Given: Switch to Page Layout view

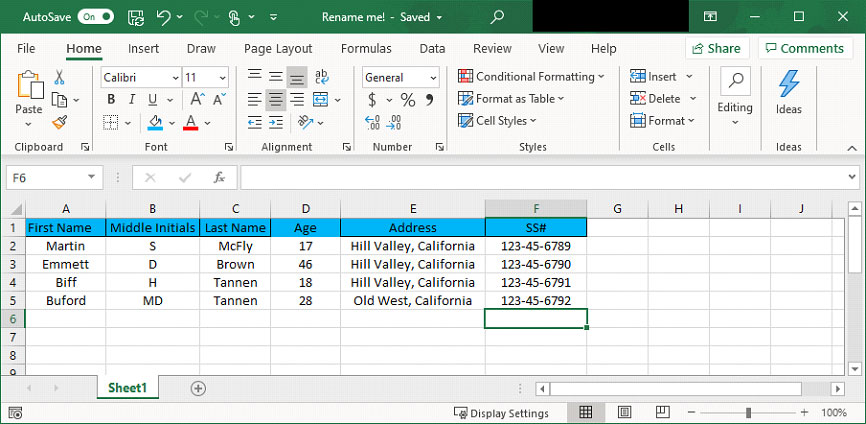Looking at the screenshot, I should click(625, 412).
